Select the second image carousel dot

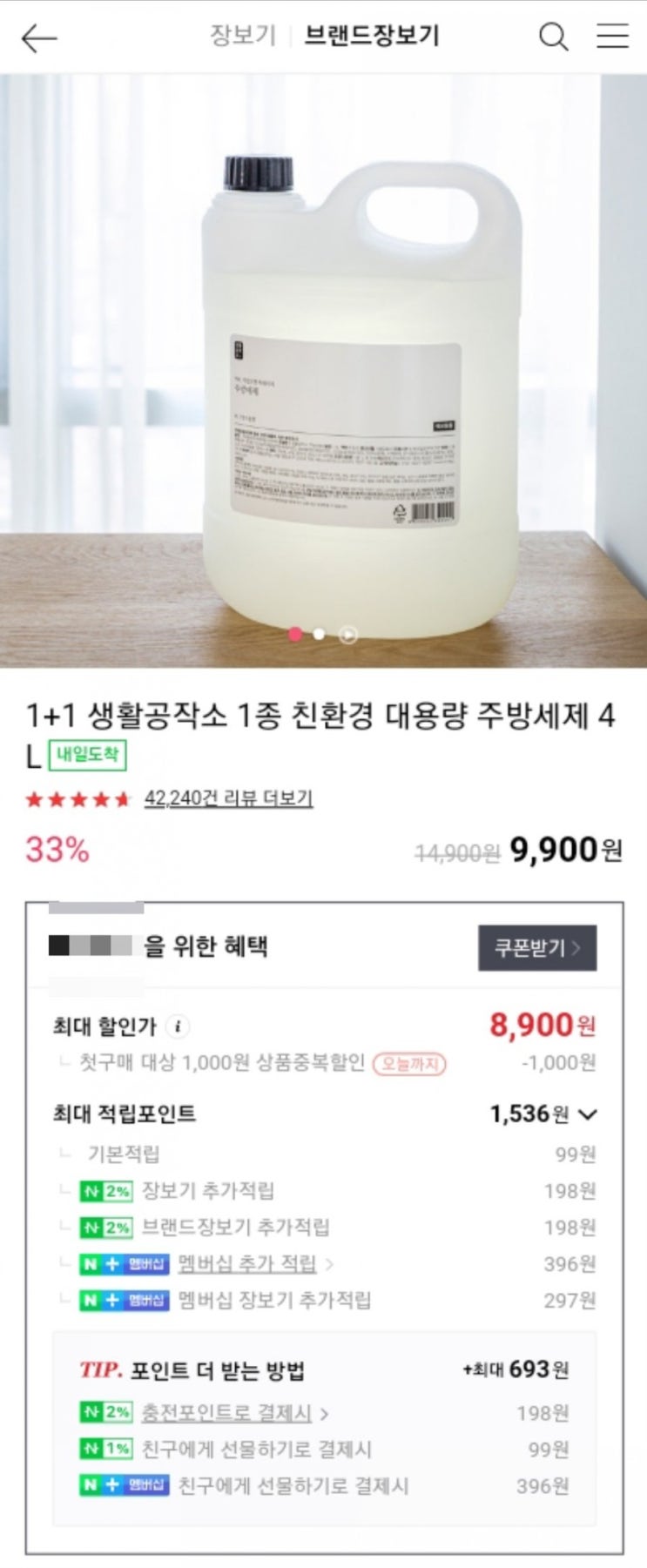[x=320, y=634]
